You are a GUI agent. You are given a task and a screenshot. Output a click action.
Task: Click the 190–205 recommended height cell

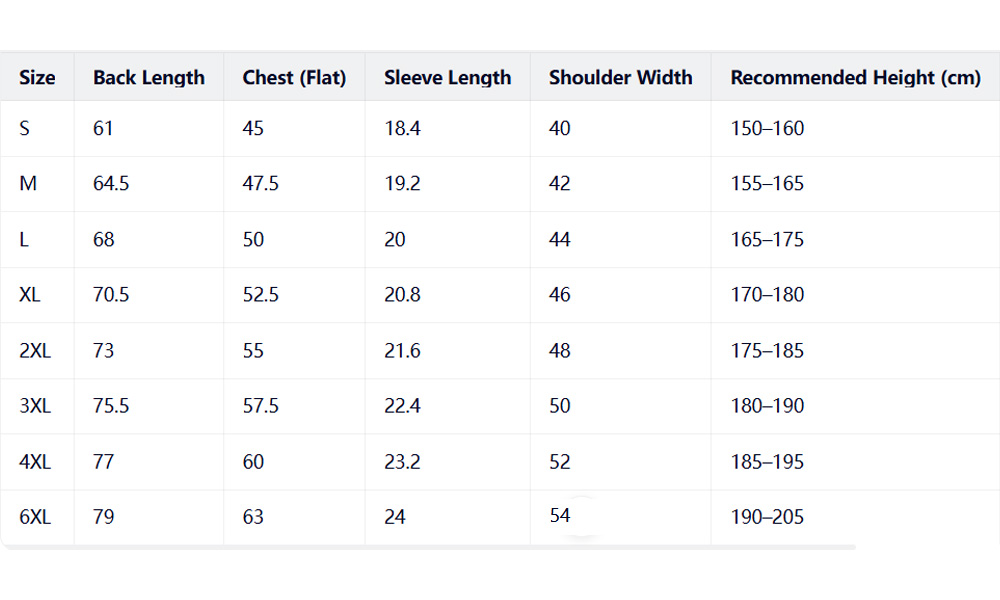[x=767, y=517]
